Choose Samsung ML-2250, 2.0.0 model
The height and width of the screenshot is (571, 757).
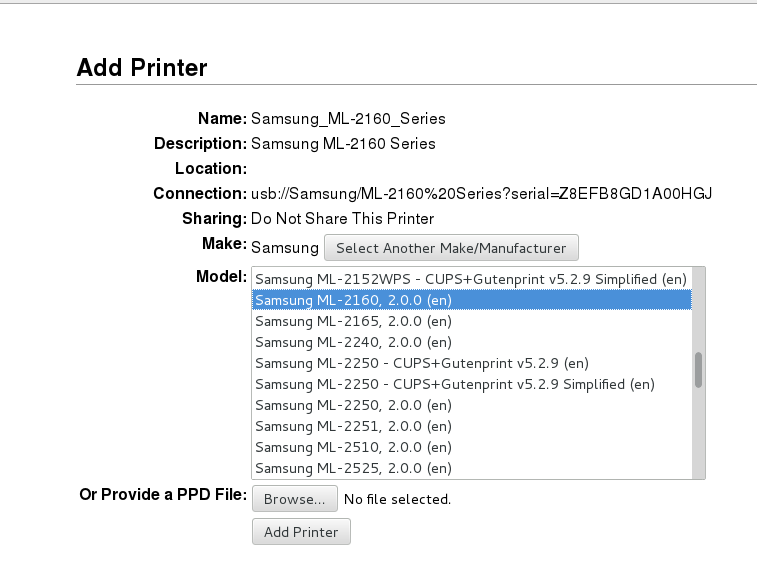[353, 405]
